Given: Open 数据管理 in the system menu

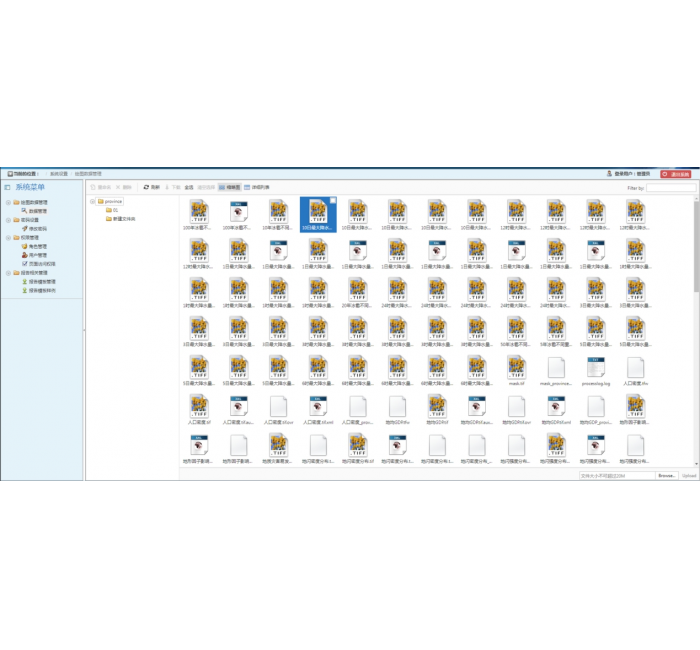Looking at the screenshot, I should (36, 211).
